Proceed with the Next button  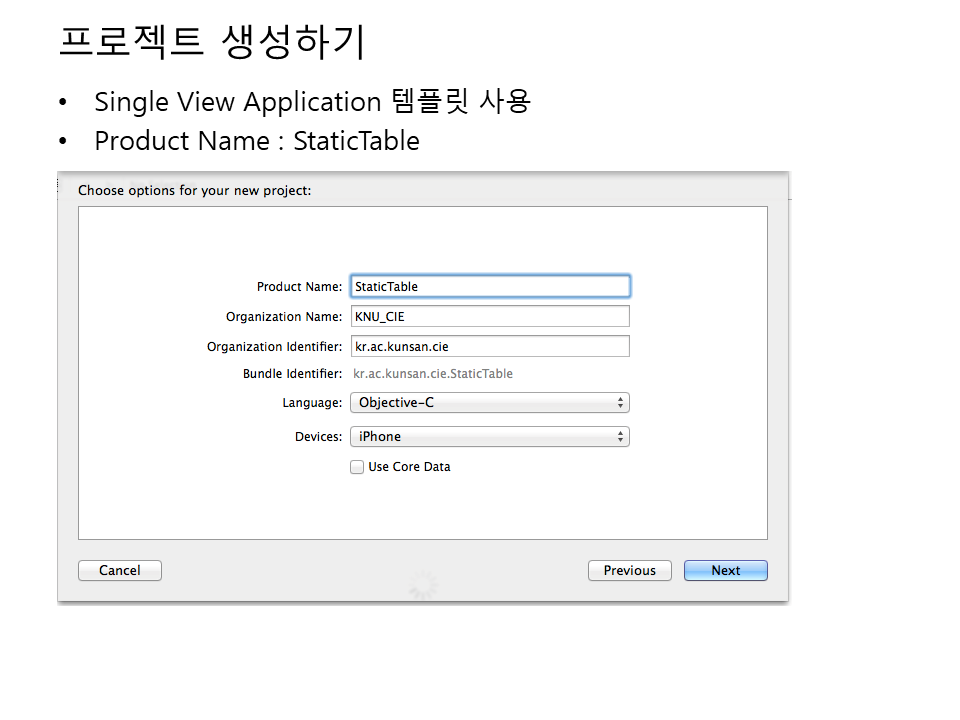(726, 570)
